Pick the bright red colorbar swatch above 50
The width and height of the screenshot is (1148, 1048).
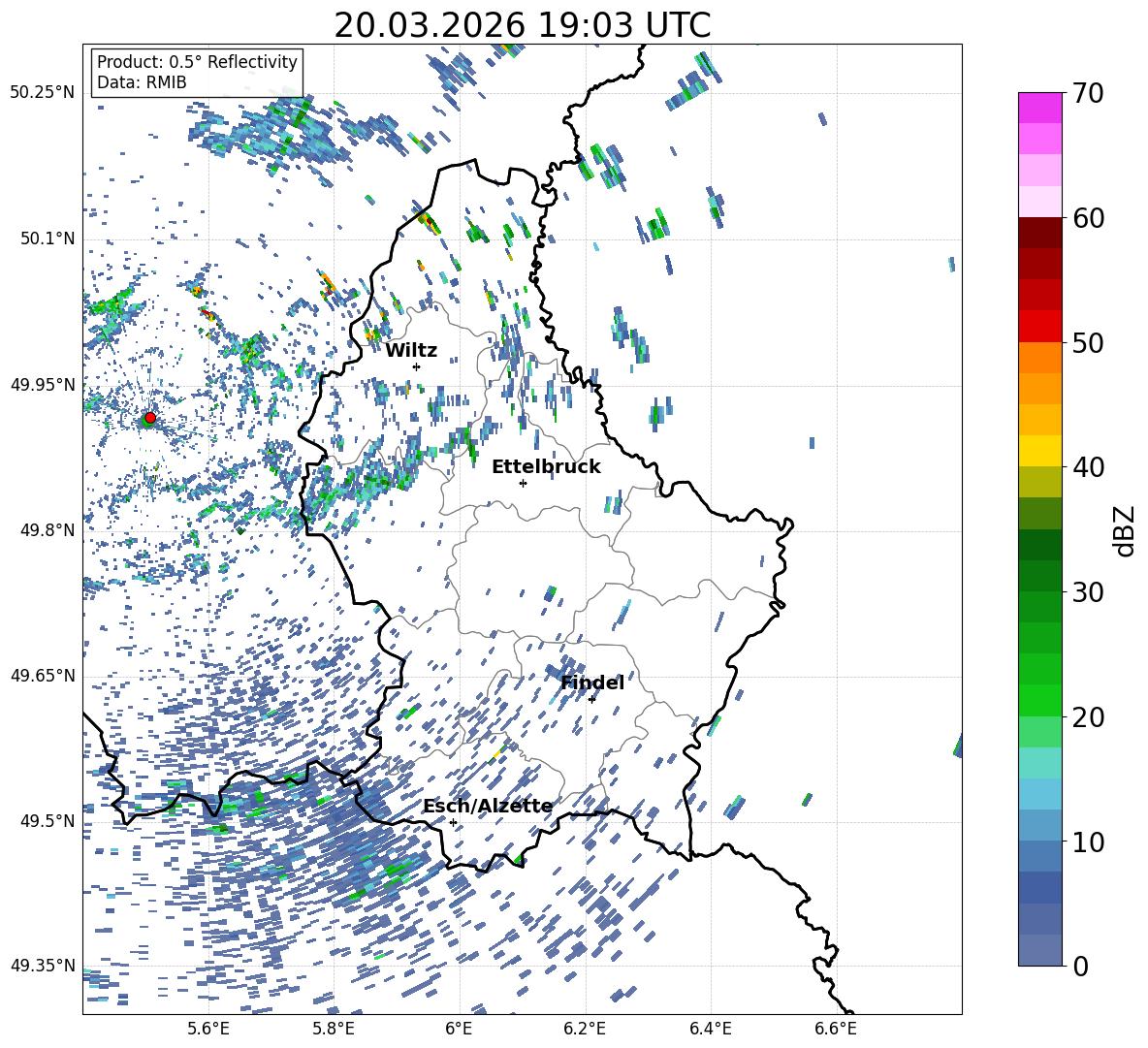[1039, 326]
